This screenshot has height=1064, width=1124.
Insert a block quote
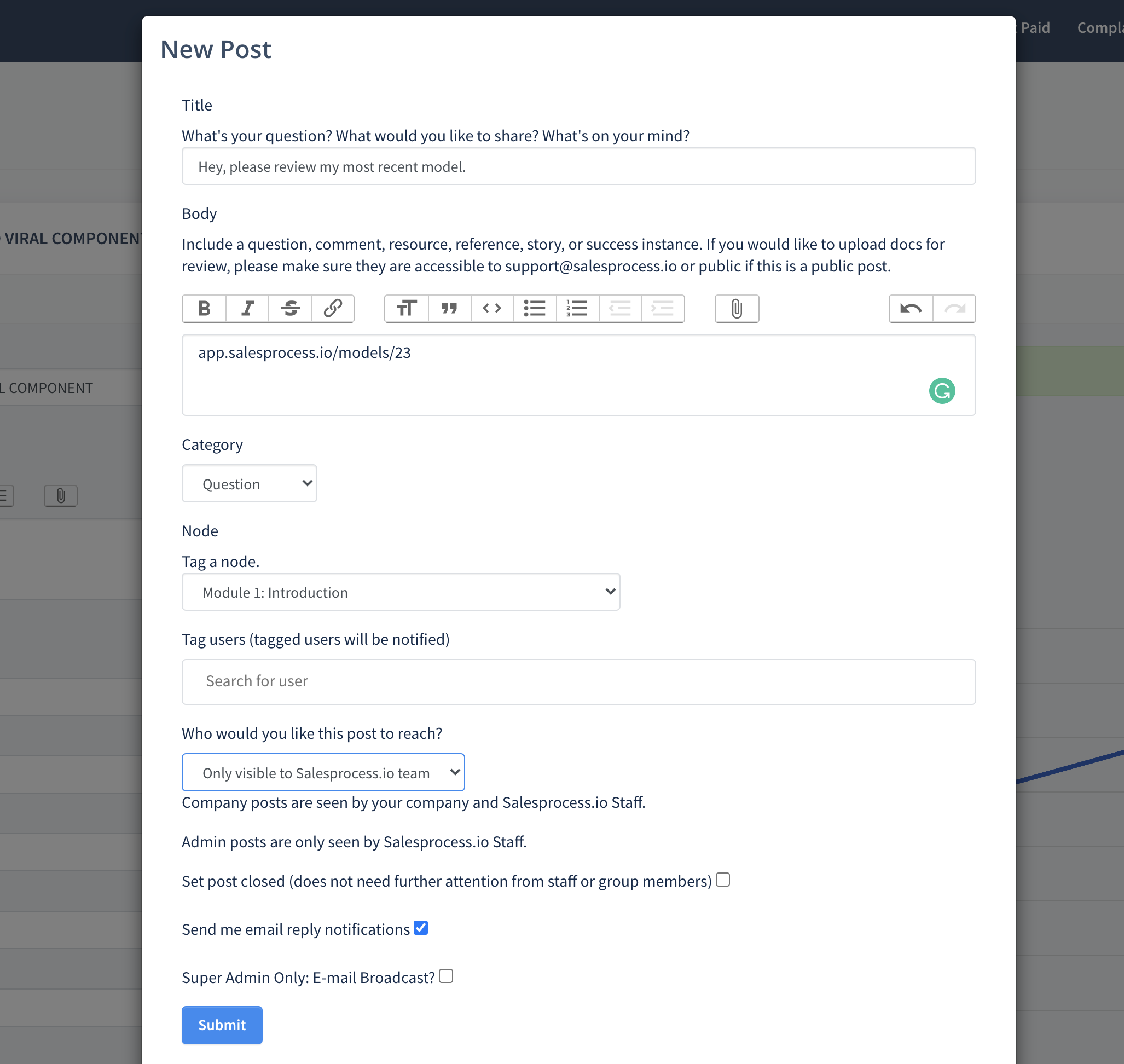(450, 309)
